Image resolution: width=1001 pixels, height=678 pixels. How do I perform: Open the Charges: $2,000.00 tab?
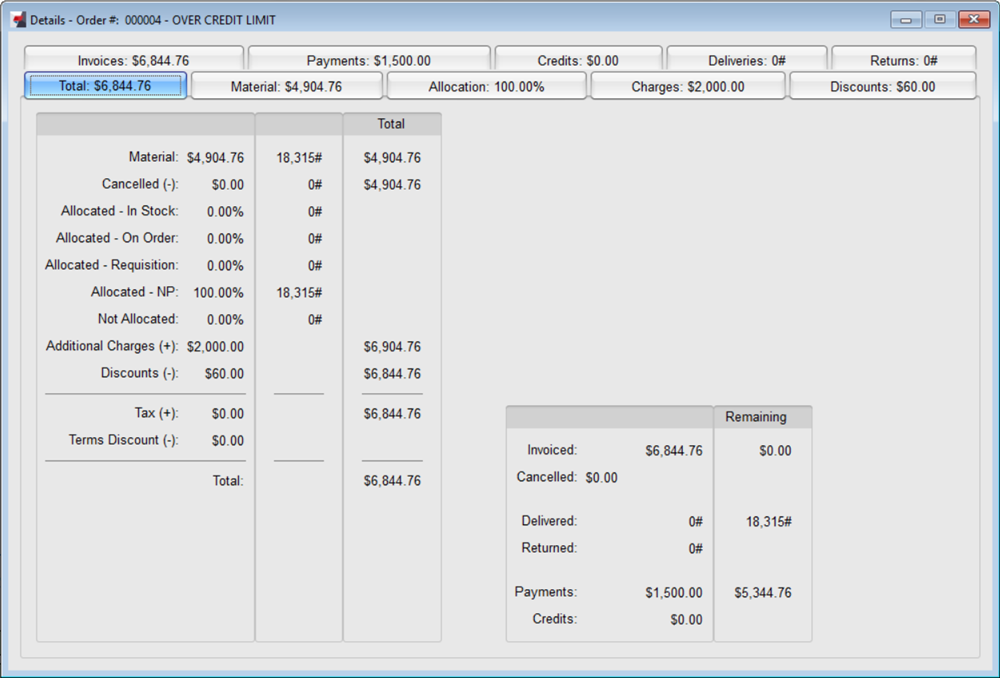pyautogui.click(x=687, y=87)
